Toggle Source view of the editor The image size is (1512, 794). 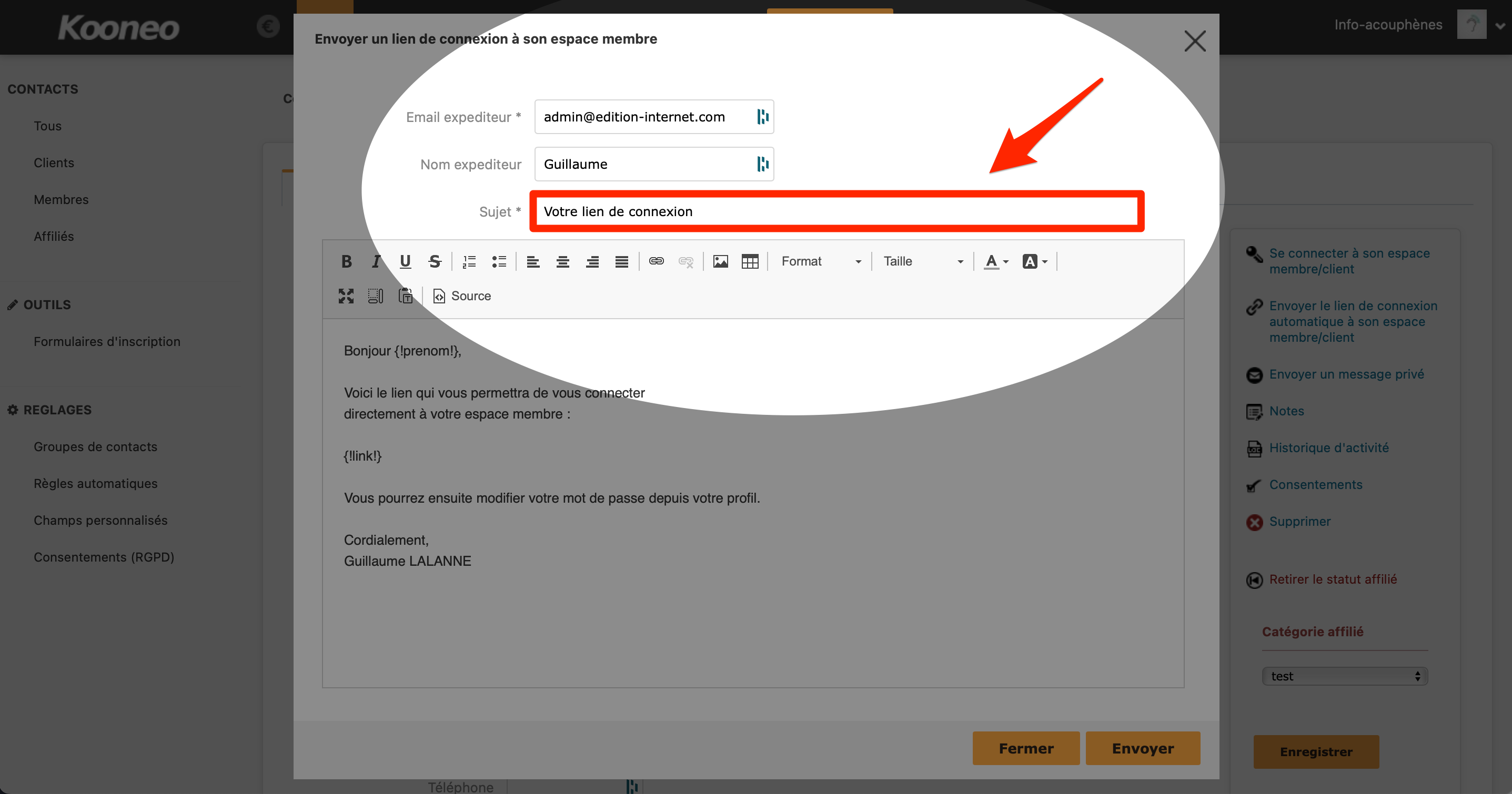point(462,296)
